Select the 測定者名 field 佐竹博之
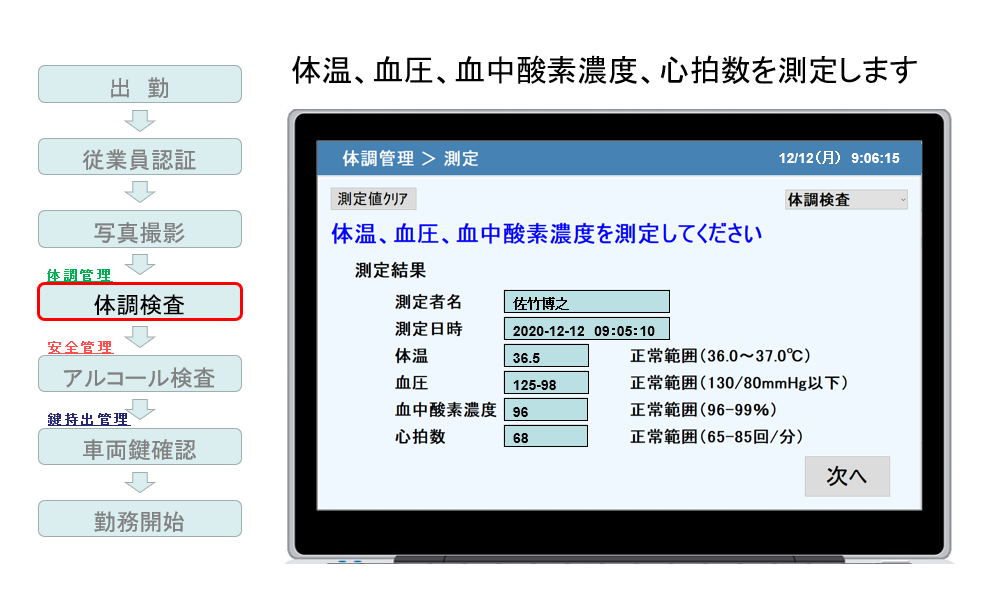The image size is (994, 594). (x=586, y=302)
